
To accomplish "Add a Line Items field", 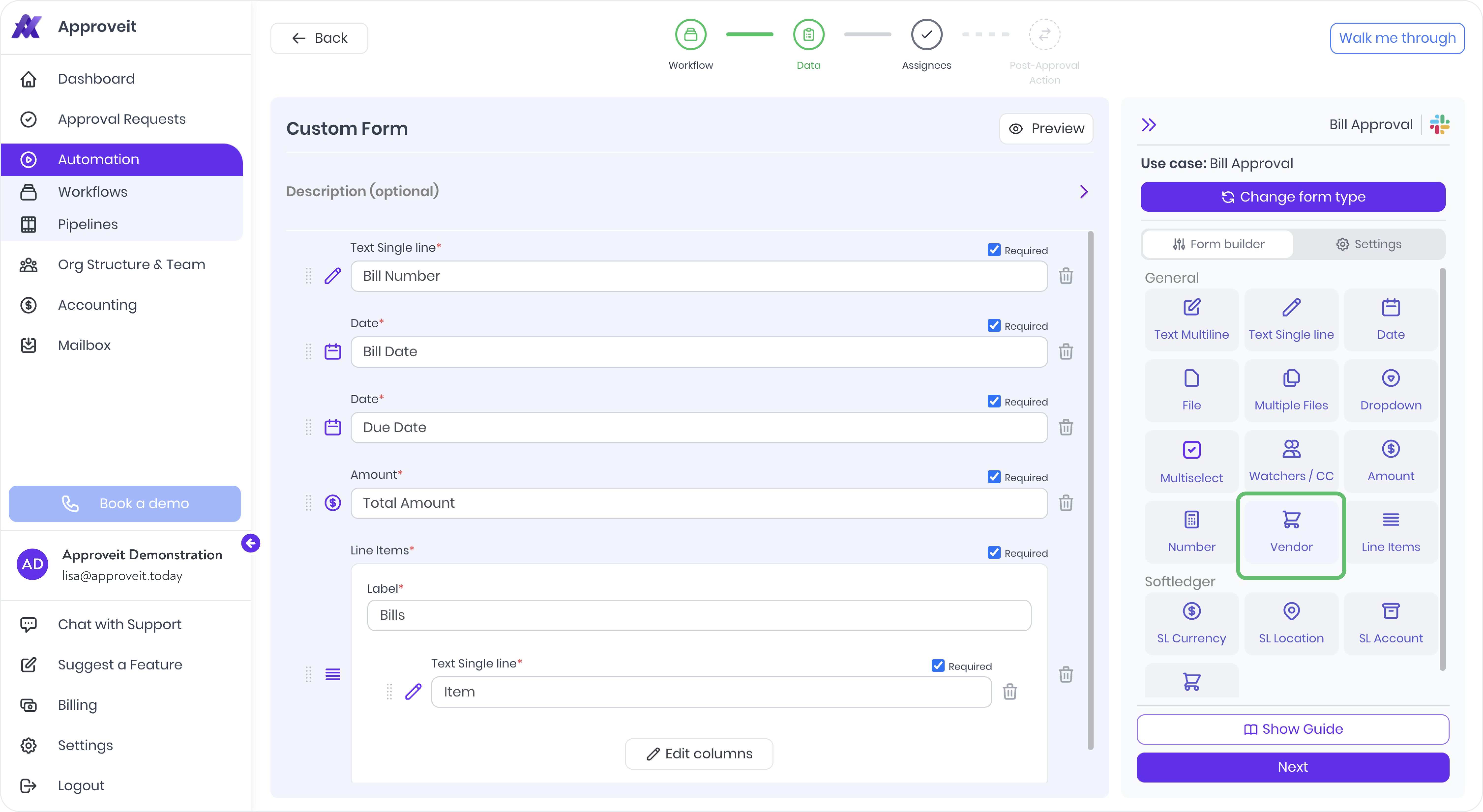I will click(x=1390, y=532).
